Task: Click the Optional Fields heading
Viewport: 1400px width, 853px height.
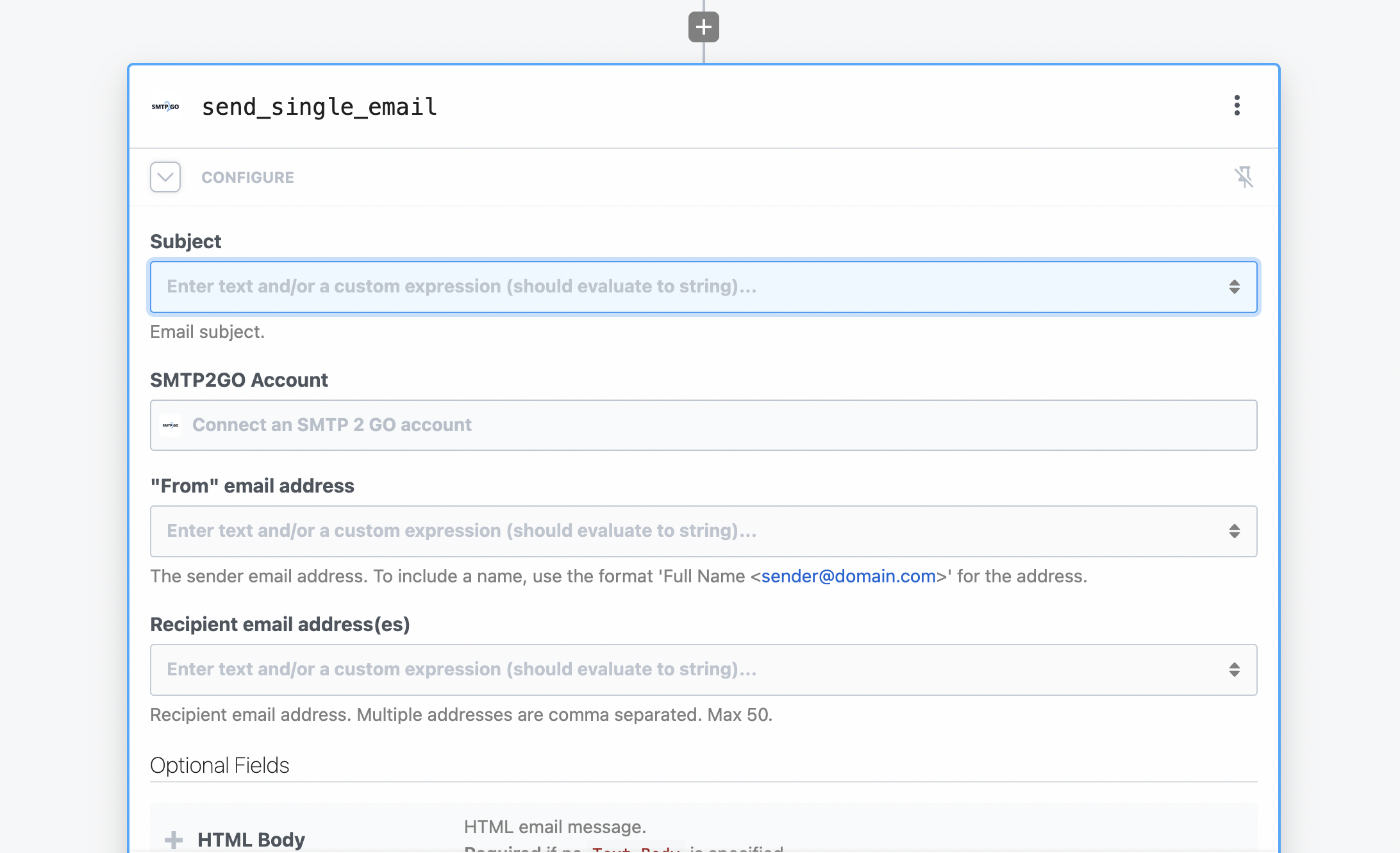Action: pos(219,765)
